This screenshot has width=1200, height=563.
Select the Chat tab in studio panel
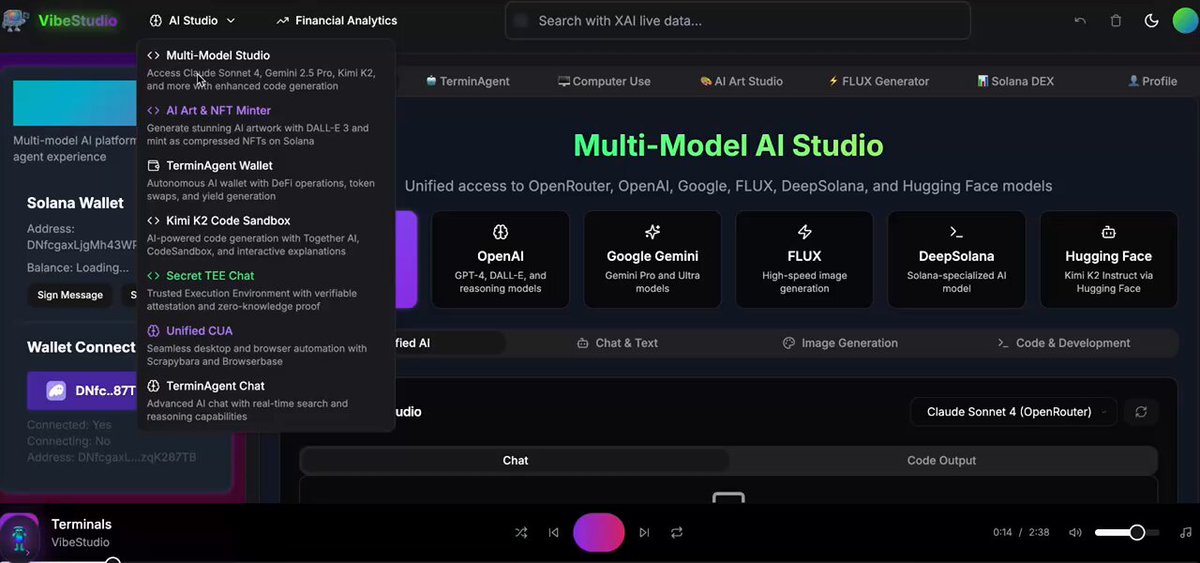pyautogui.click(x=515, y=460)
